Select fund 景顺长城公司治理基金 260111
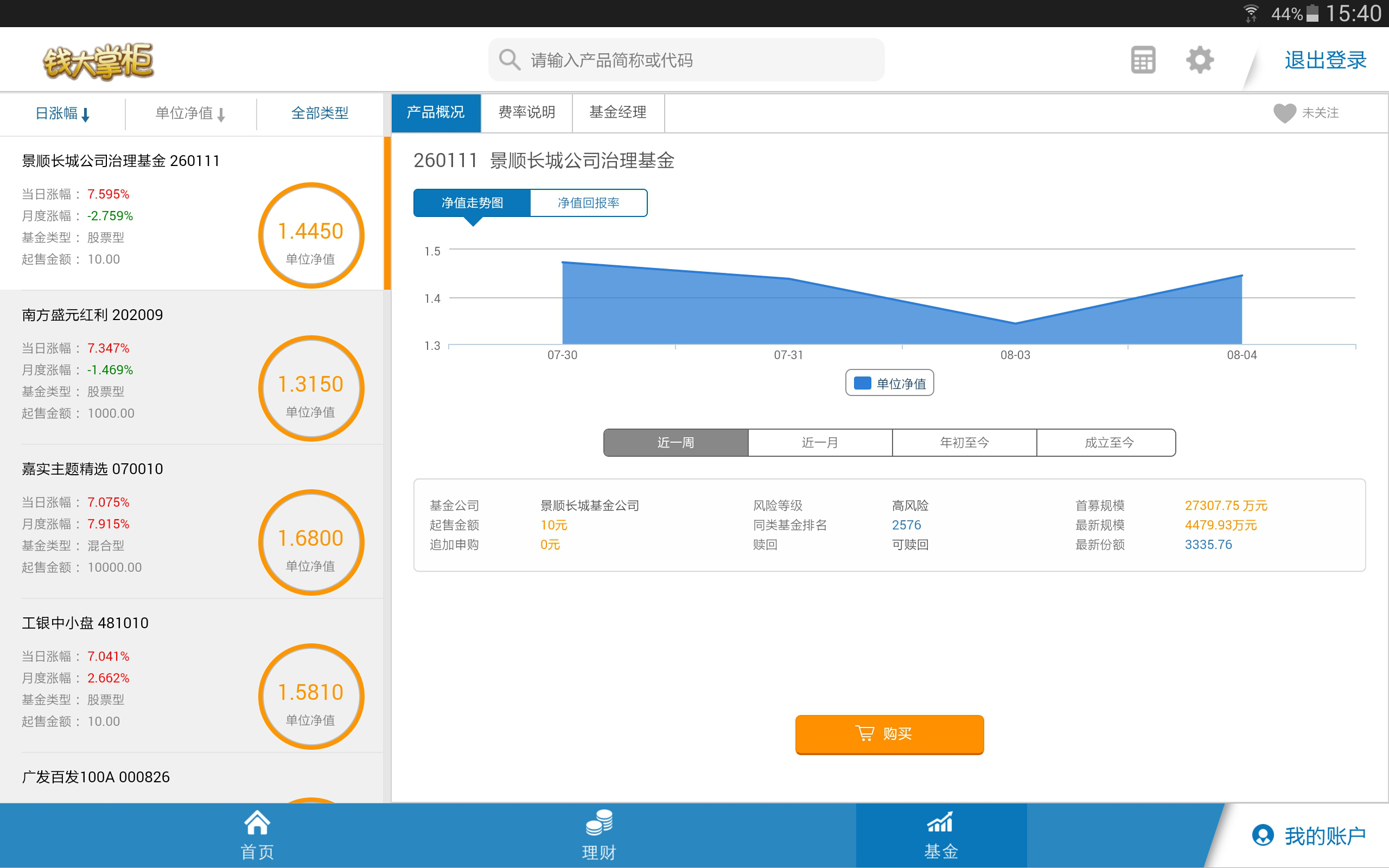The width and height of the screenshot is (1389, 868). [192, 213]
